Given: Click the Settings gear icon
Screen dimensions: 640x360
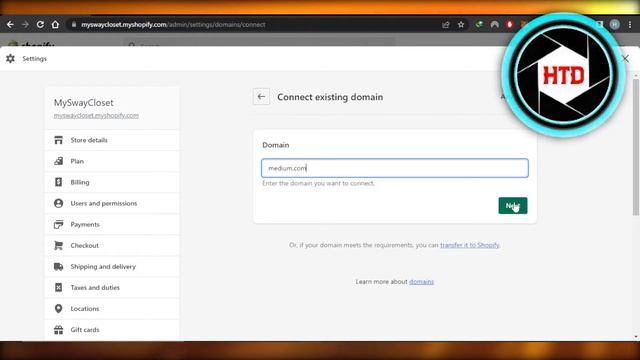Looking at the screenshot, I should 11,58.
